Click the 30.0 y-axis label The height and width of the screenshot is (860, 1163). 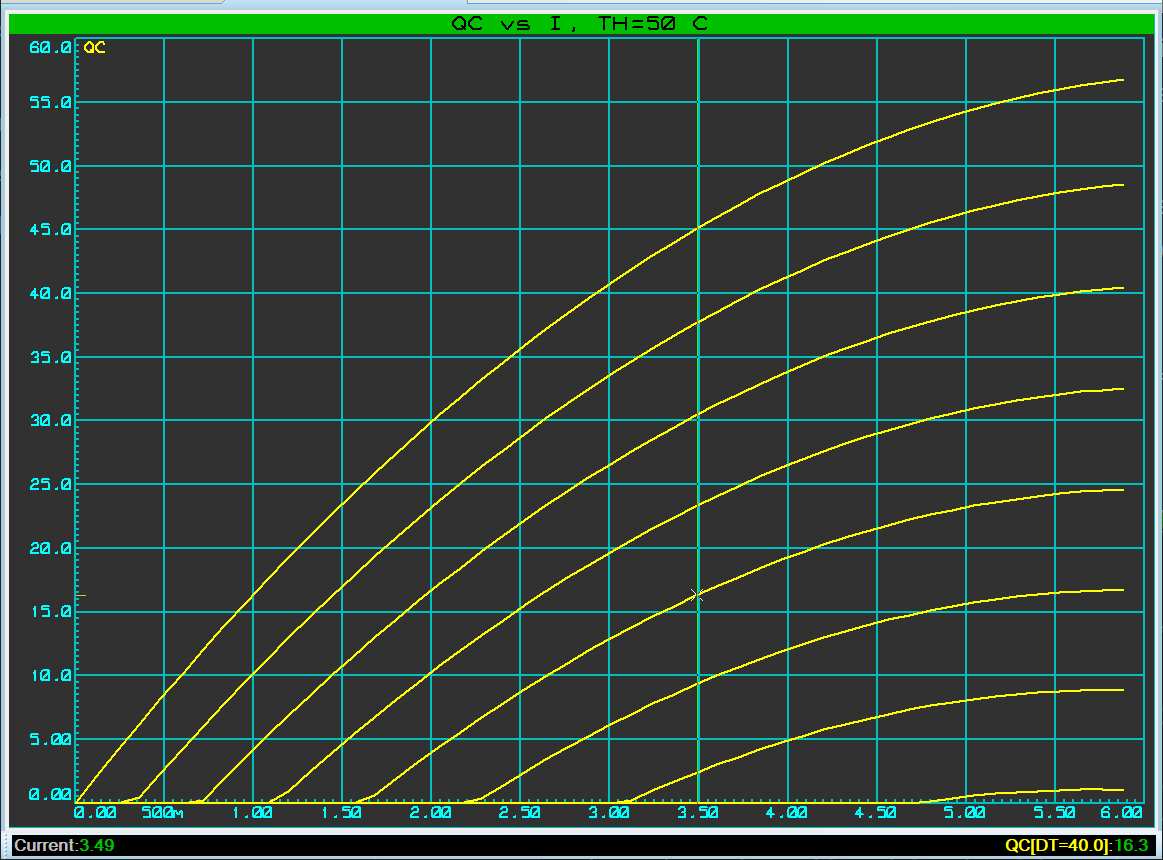click(x=51, y=421)
